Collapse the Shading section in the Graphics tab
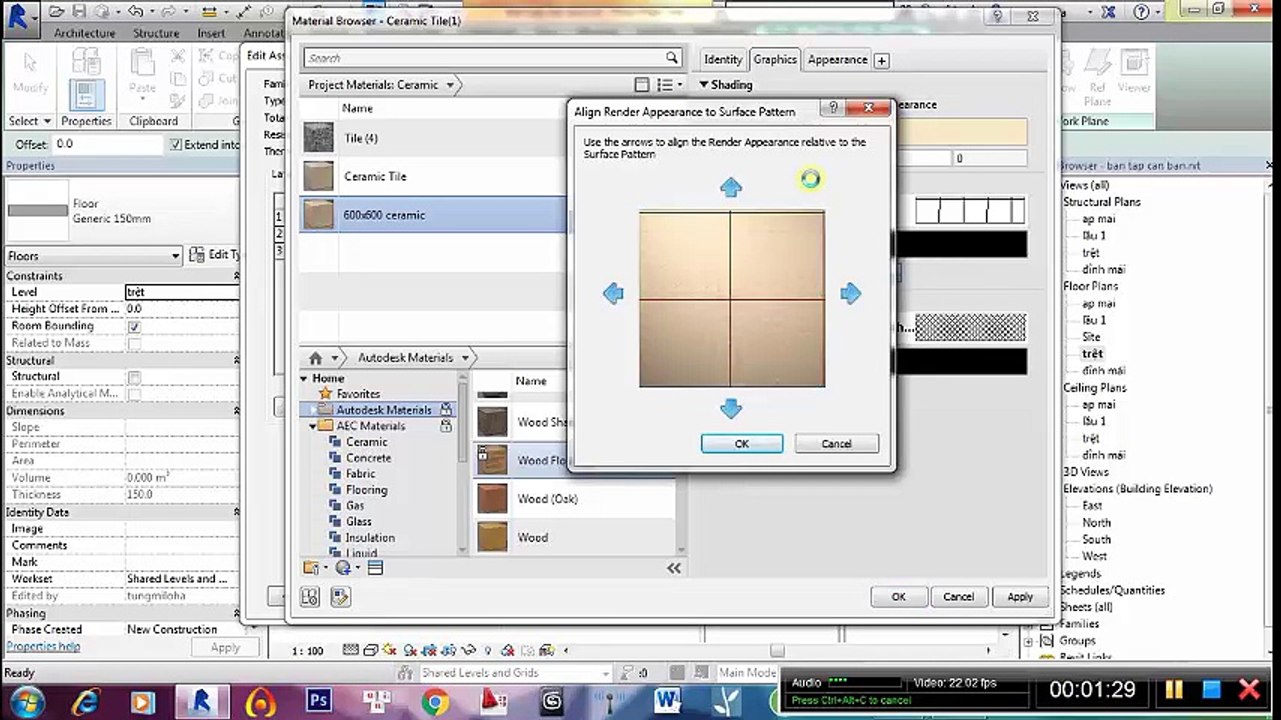 pyautogui.click(x=704, y=85)
